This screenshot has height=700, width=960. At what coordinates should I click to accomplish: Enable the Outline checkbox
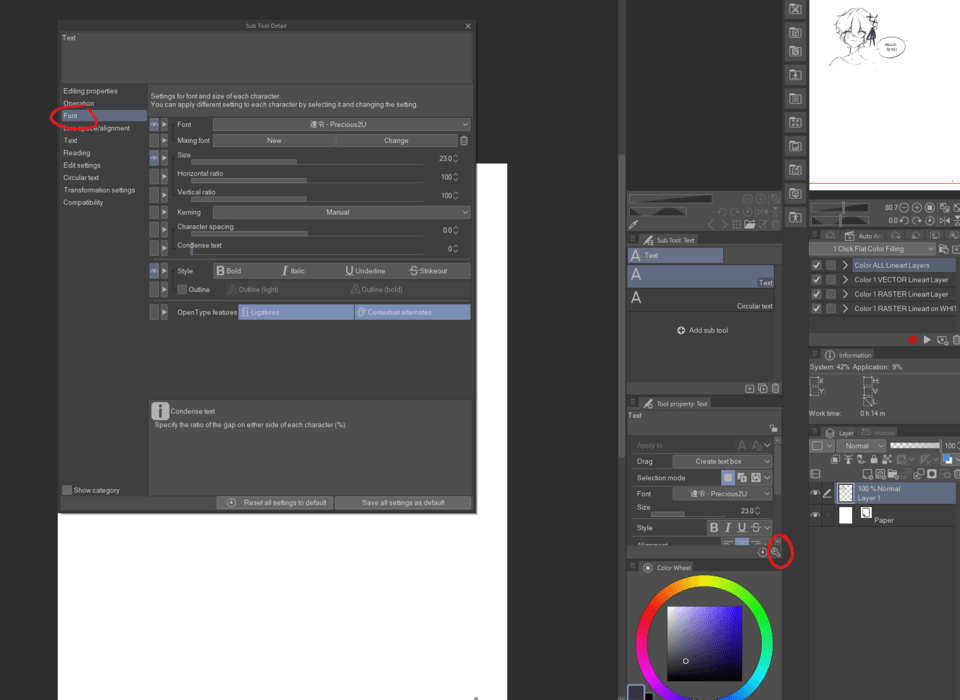tap(182, 290)
